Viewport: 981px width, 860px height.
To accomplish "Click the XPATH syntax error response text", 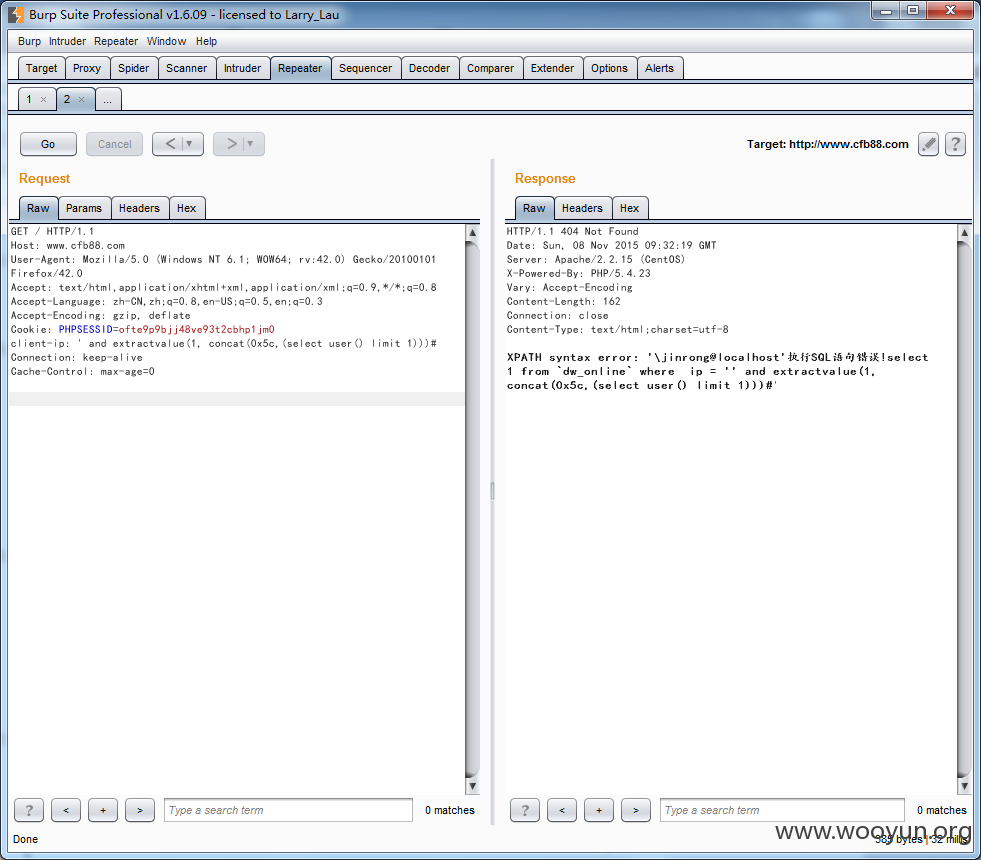I will click(718, 371).
